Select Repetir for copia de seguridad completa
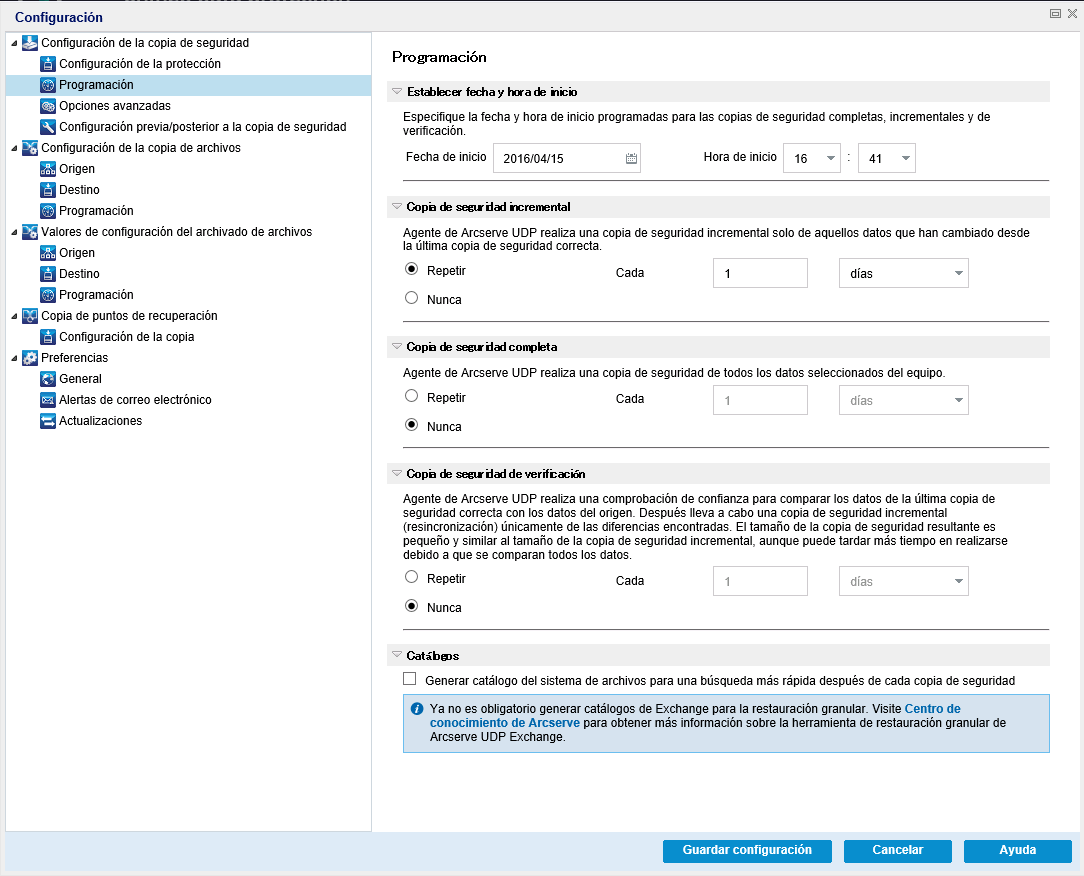Screen dimensions: 1084x876 pyautogui.click(x=411, y=396)
